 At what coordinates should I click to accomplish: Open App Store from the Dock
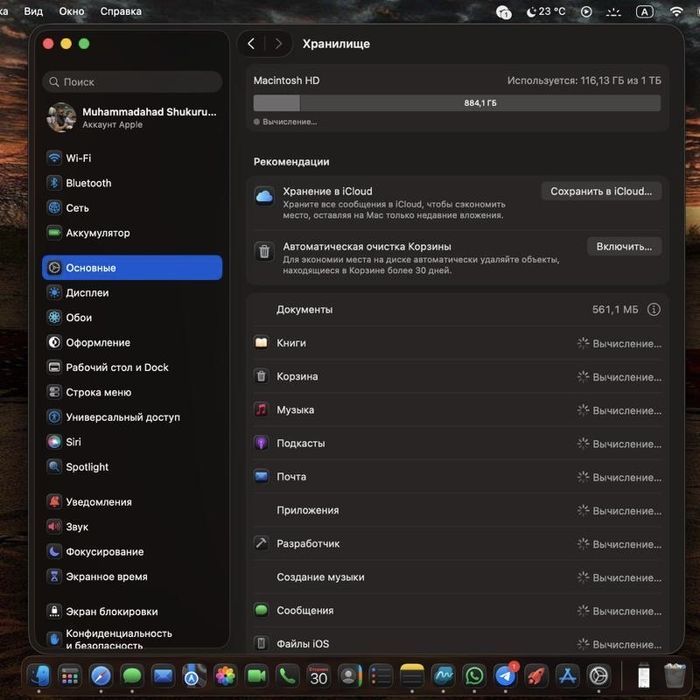567,676
